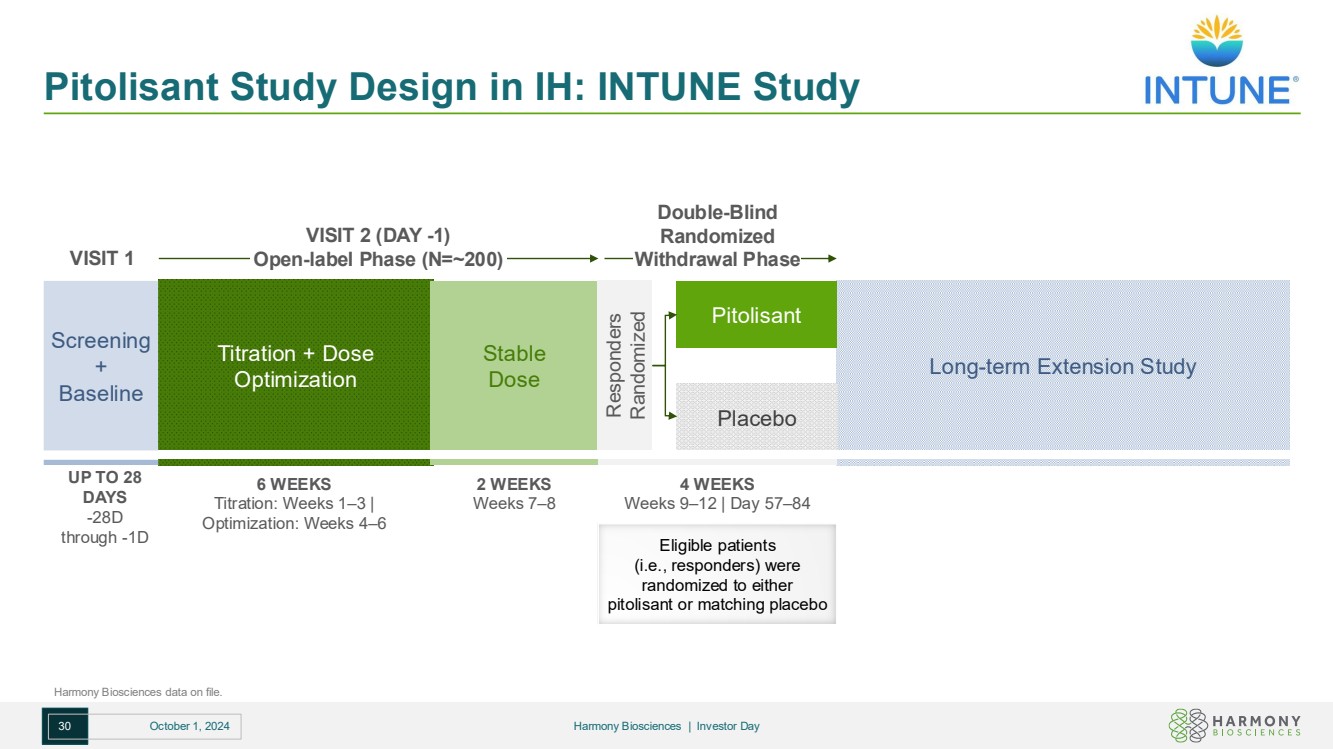Click the arrow after Open-label Phase label

[590, 258]
